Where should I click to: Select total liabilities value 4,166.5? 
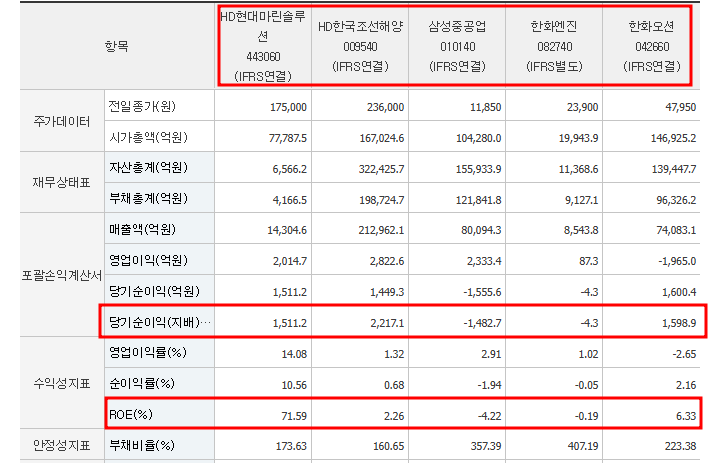[x=290, y=200]
